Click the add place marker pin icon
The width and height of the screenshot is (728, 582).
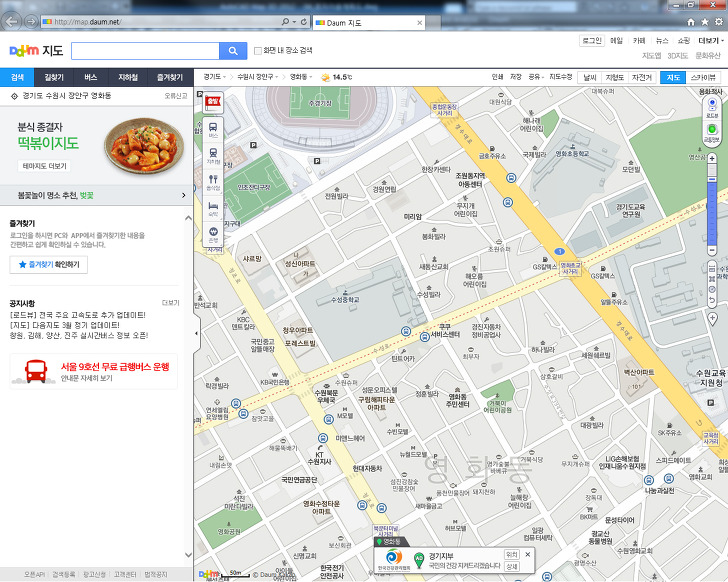point(712,318)
